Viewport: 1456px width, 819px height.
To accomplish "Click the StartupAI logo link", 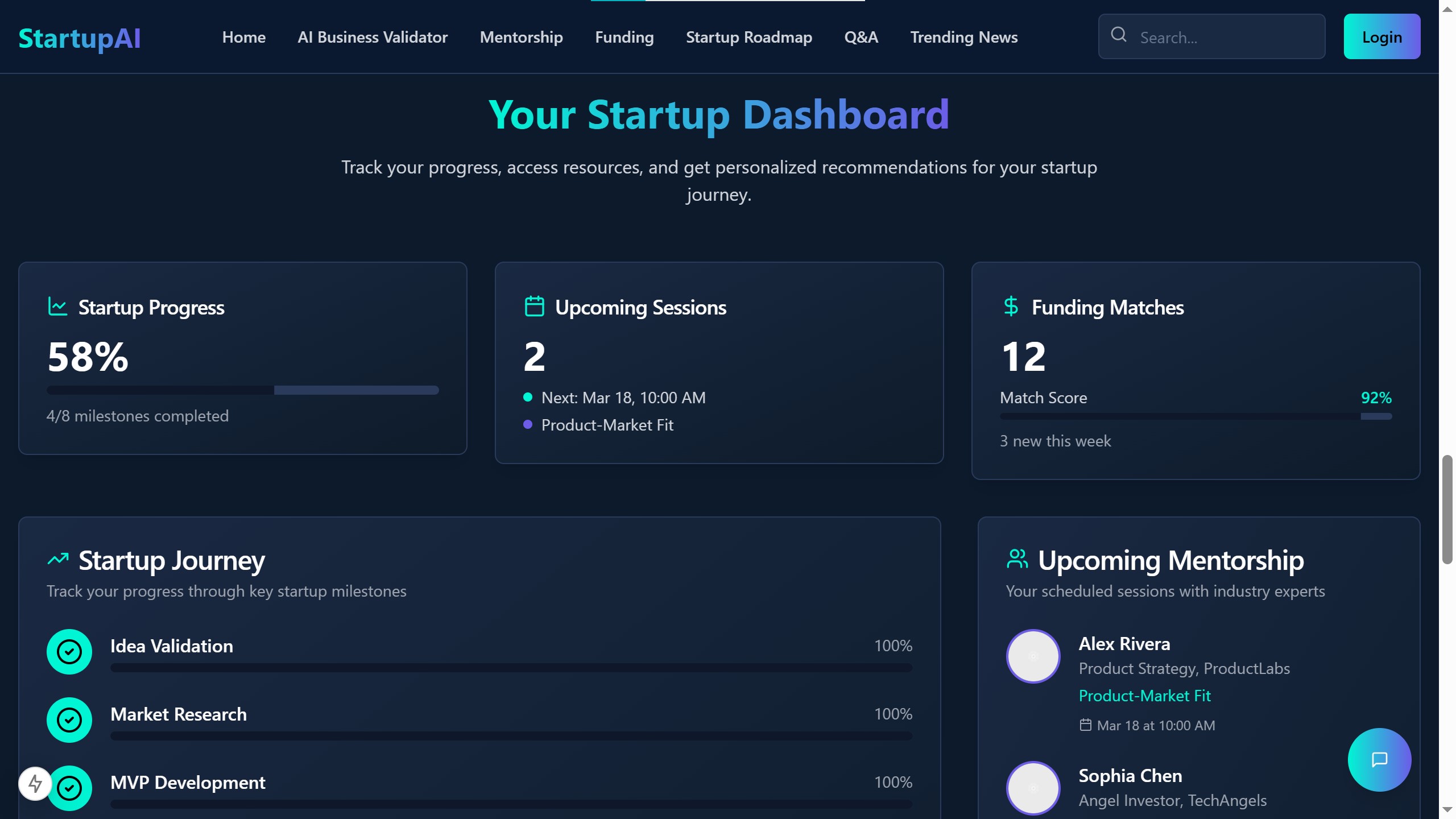I will [x=80, y=39].
